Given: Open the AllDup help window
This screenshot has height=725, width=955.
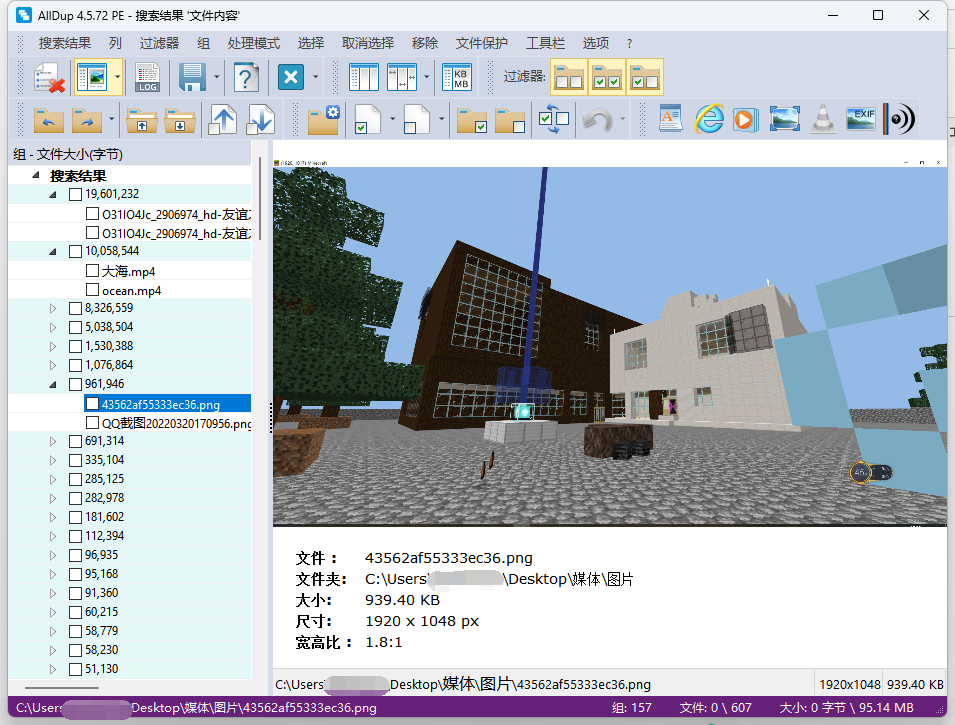Looking at the screenshot, I should [x=246, y=76].
